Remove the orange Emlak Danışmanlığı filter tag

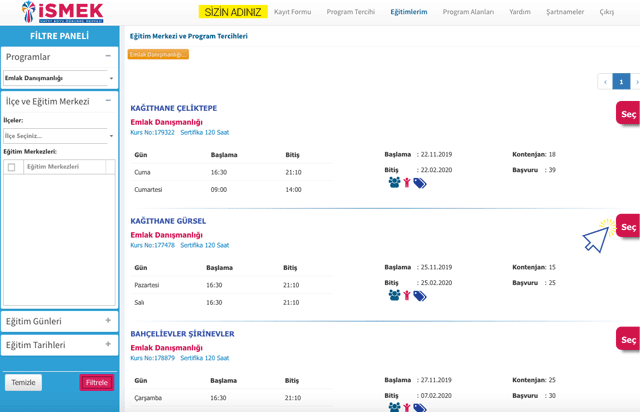pyautogui.click(x=158, y=54)
